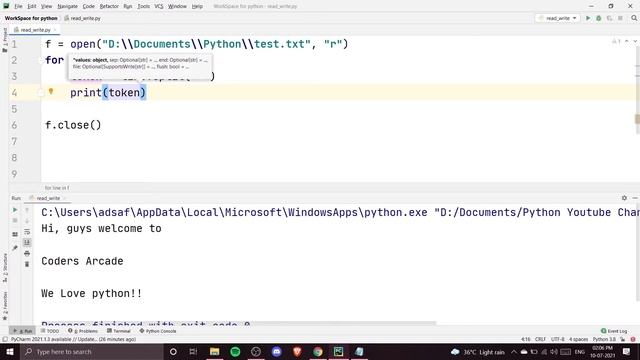
Task: Toggle scroll to end in Run console
Action: [x=27, y=242]
